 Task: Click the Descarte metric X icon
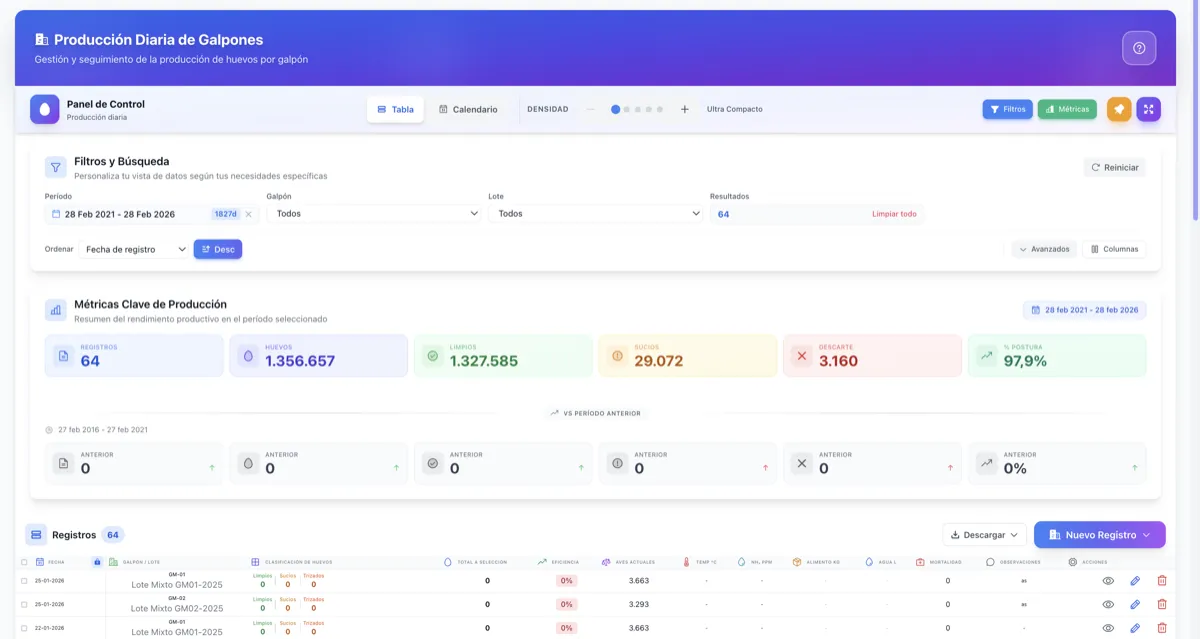coord(801,355)
